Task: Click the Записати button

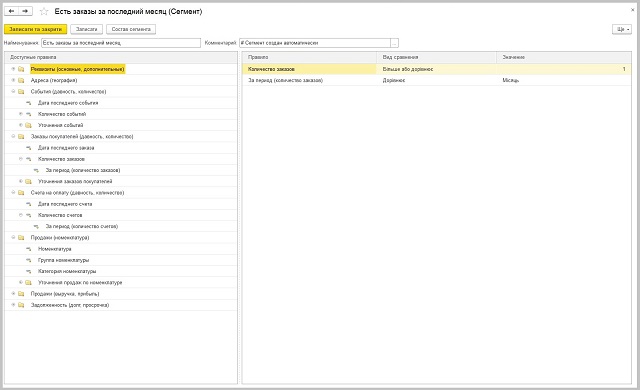Action: pyautogui.click(x=87, y=29)
